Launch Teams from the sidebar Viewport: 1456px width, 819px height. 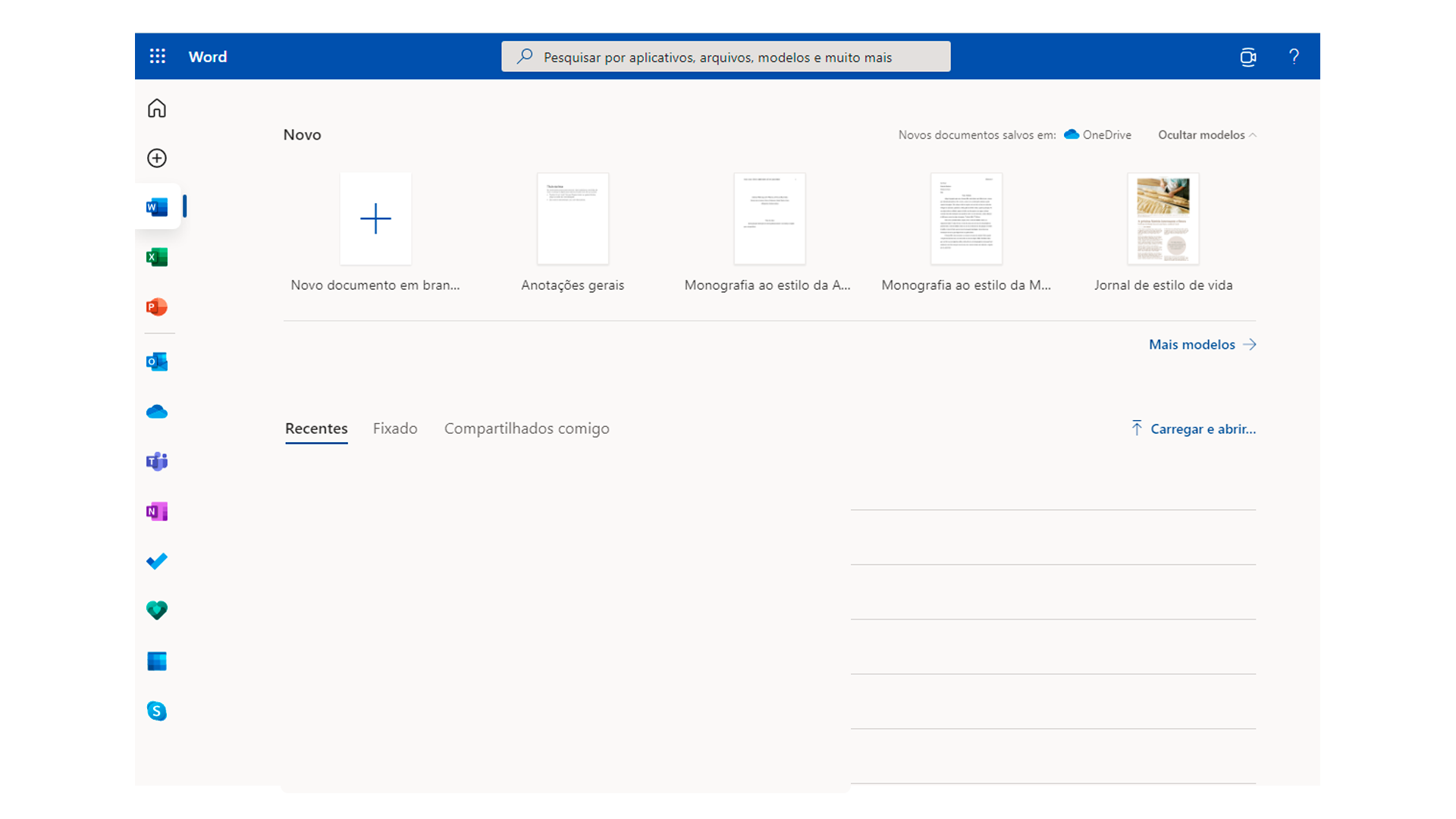157,462
